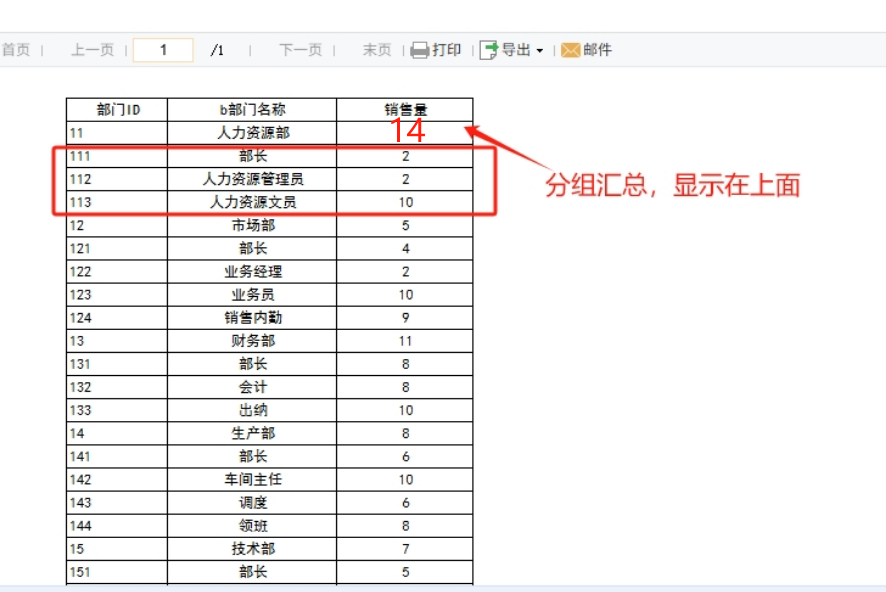Click the 打印 text label
This screenshot has height=592, width=886.
click(446, 50)
